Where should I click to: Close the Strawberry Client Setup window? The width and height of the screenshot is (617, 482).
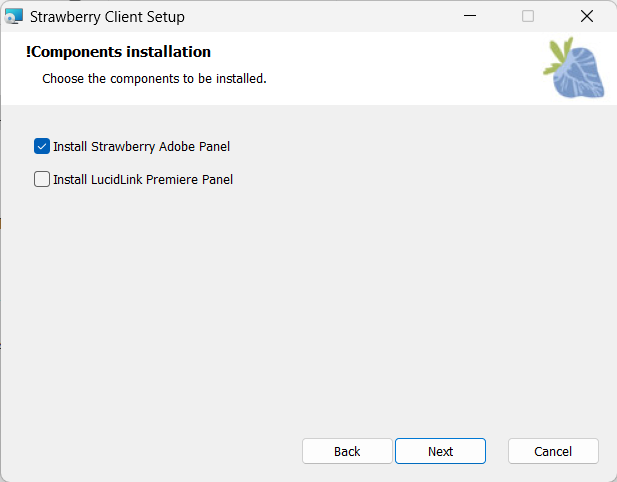587,16
